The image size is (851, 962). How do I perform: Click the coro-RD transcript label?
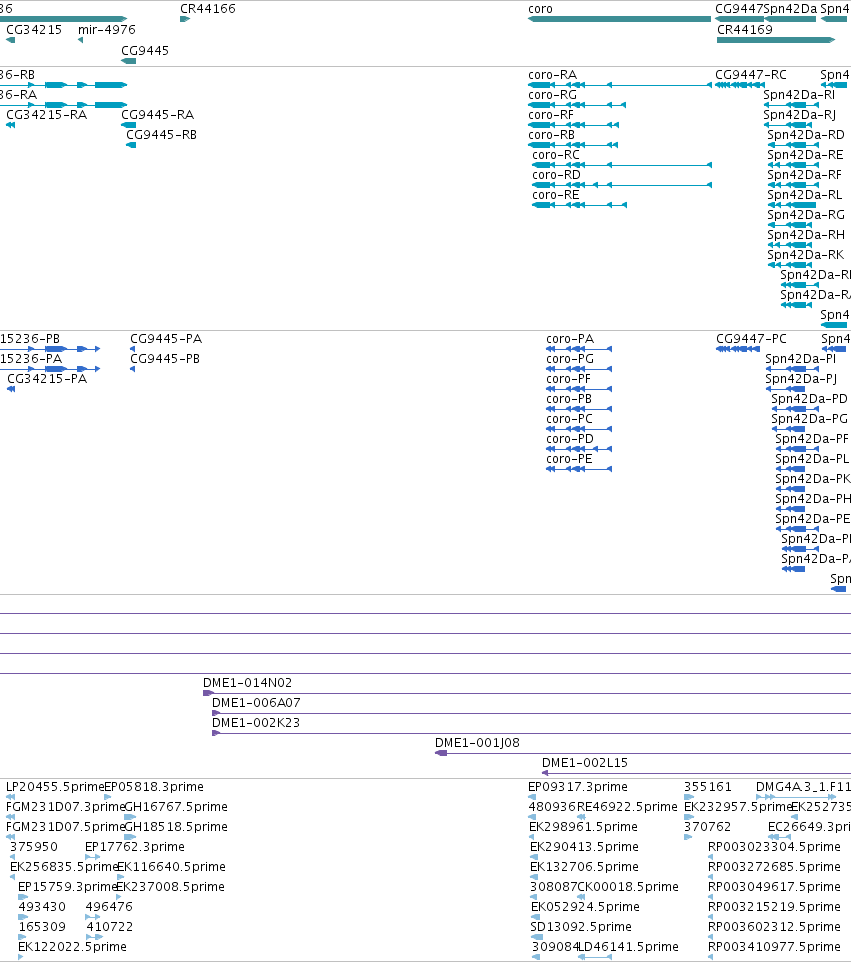(556, 175)
